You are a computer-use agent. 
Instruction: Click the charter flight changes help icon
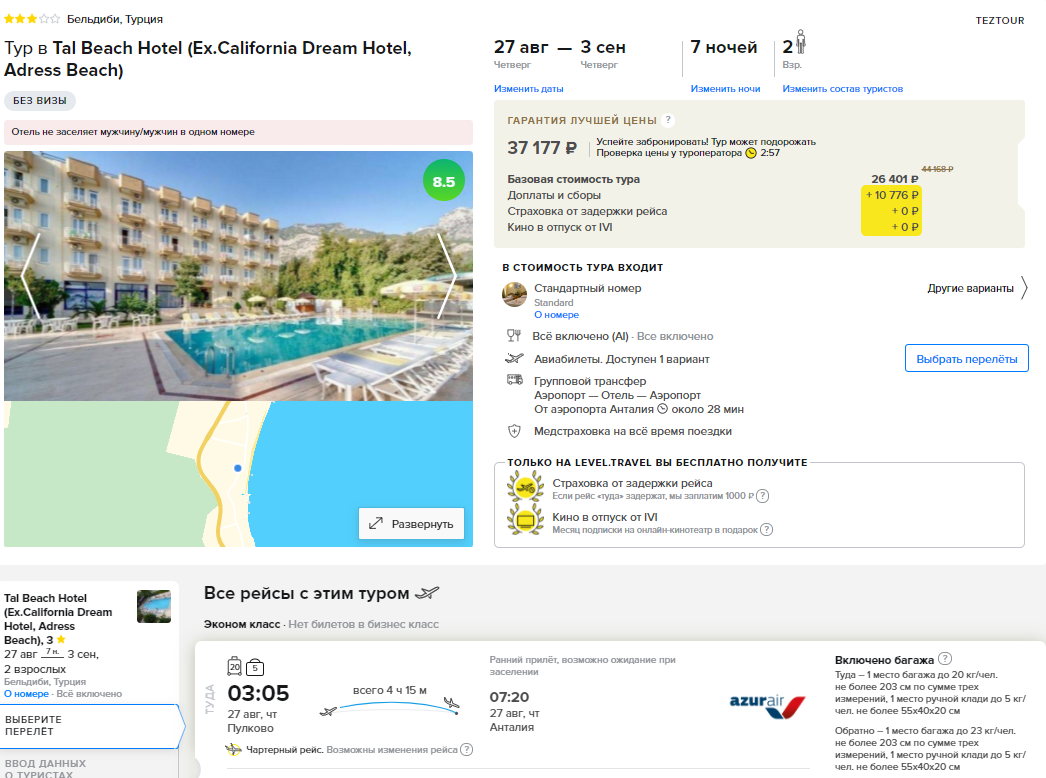click(x=467, y=749)
